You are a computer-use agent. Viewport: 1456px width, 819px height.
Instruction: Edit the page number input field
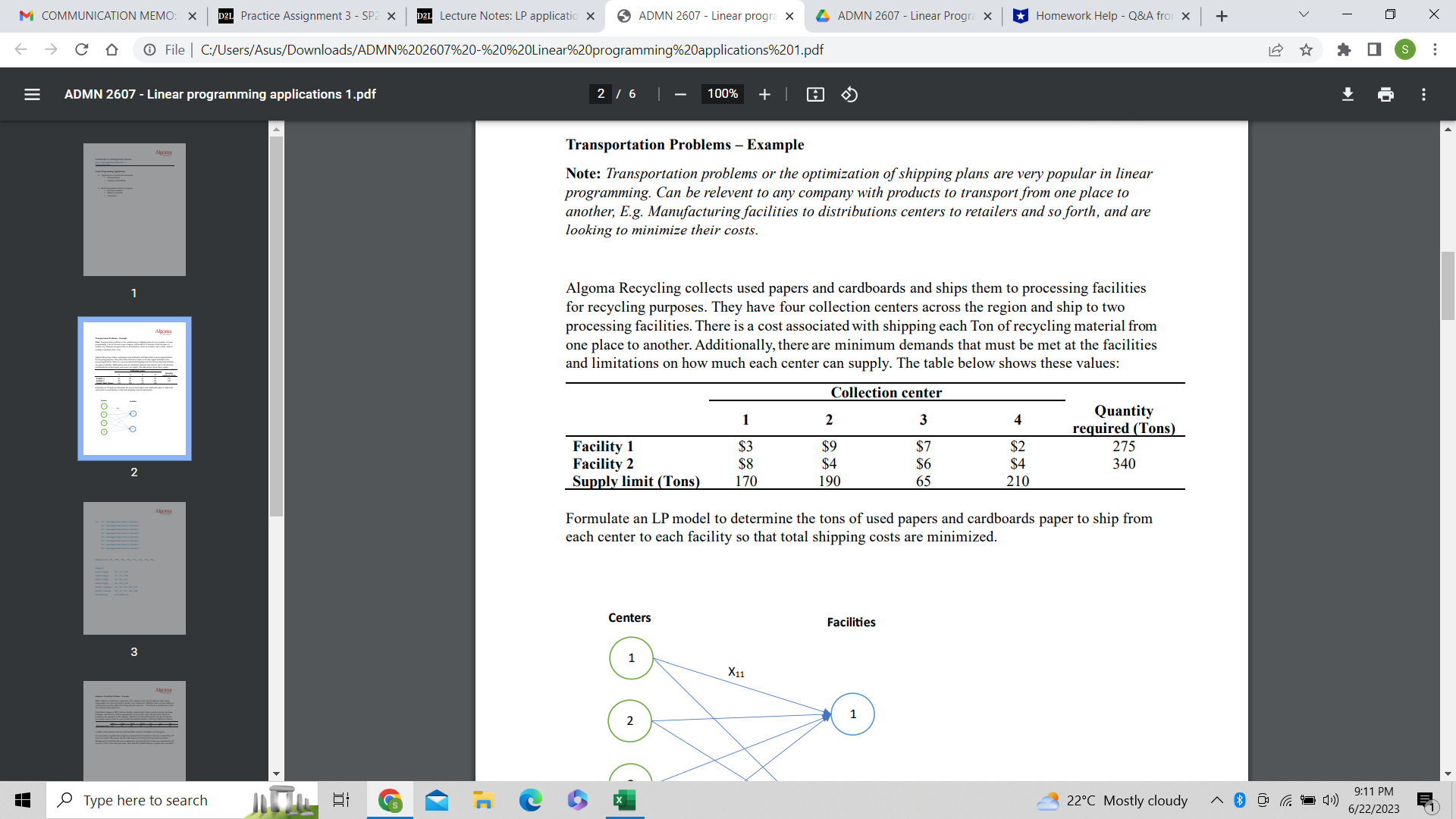click(x=600, y=94)
